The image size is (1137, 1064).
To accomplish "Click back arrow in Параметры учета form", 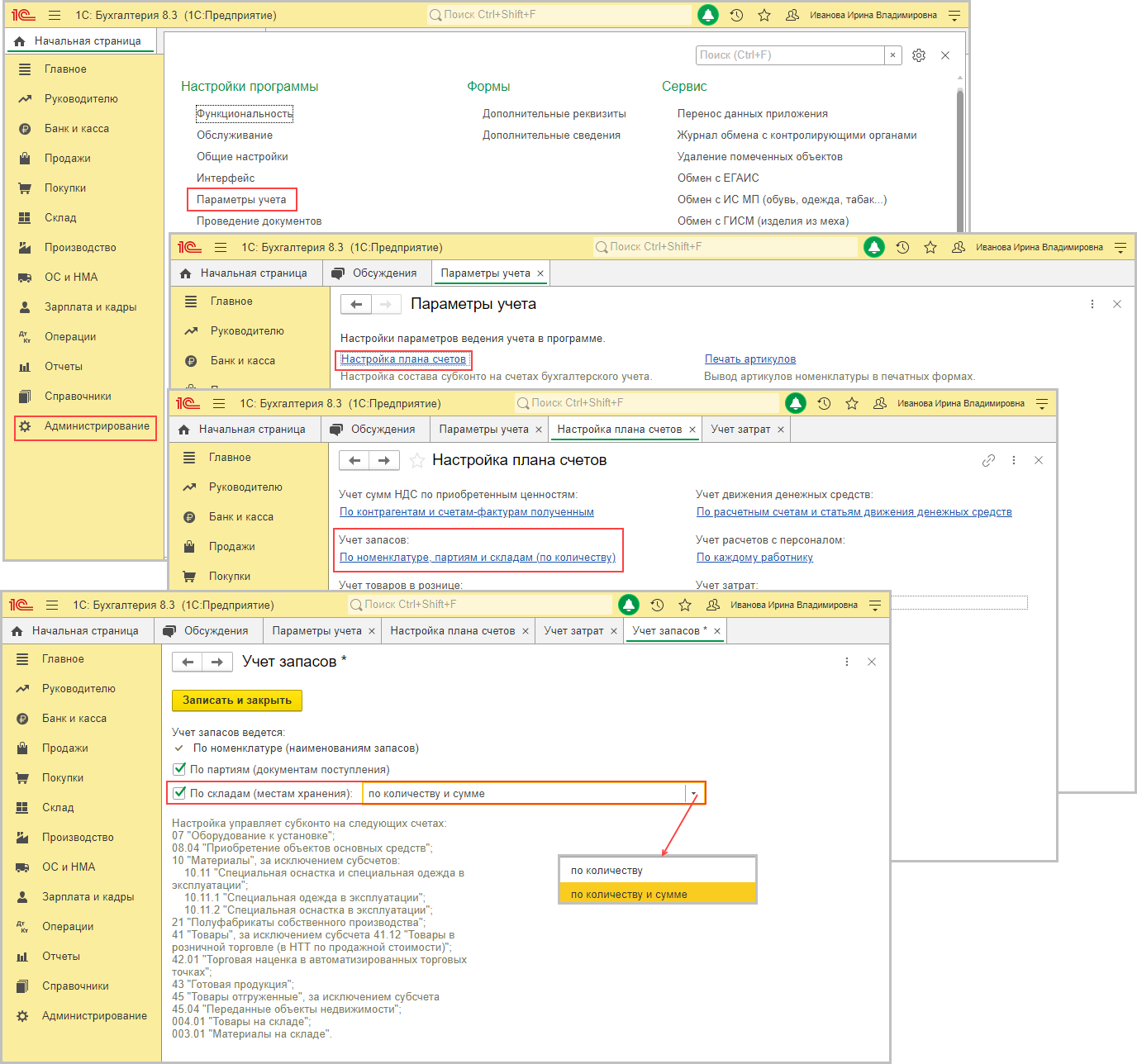I will tap(356, 305).
